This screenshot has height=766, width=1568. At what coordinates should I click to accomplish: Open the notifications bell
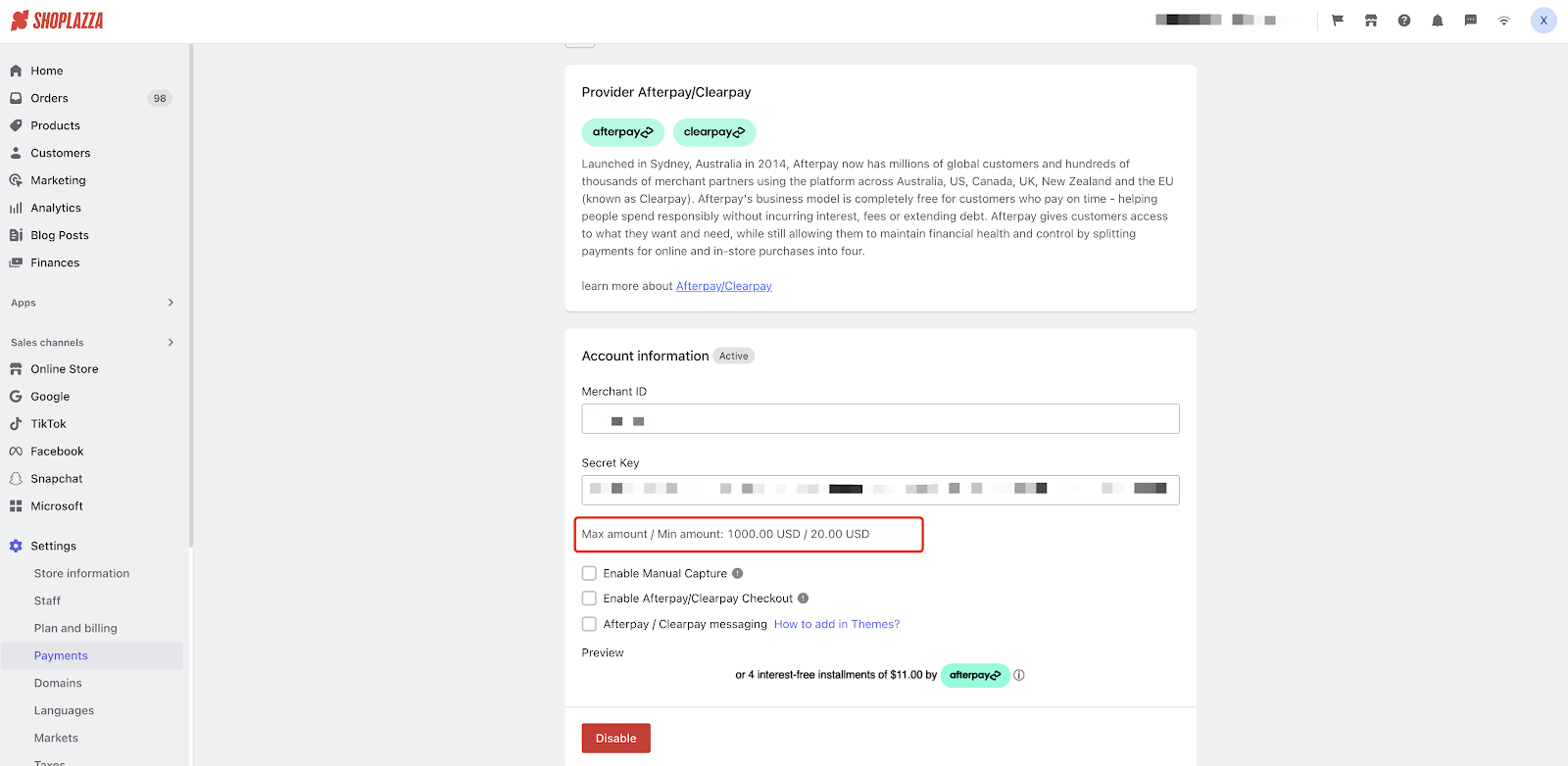coord(1438,21)
